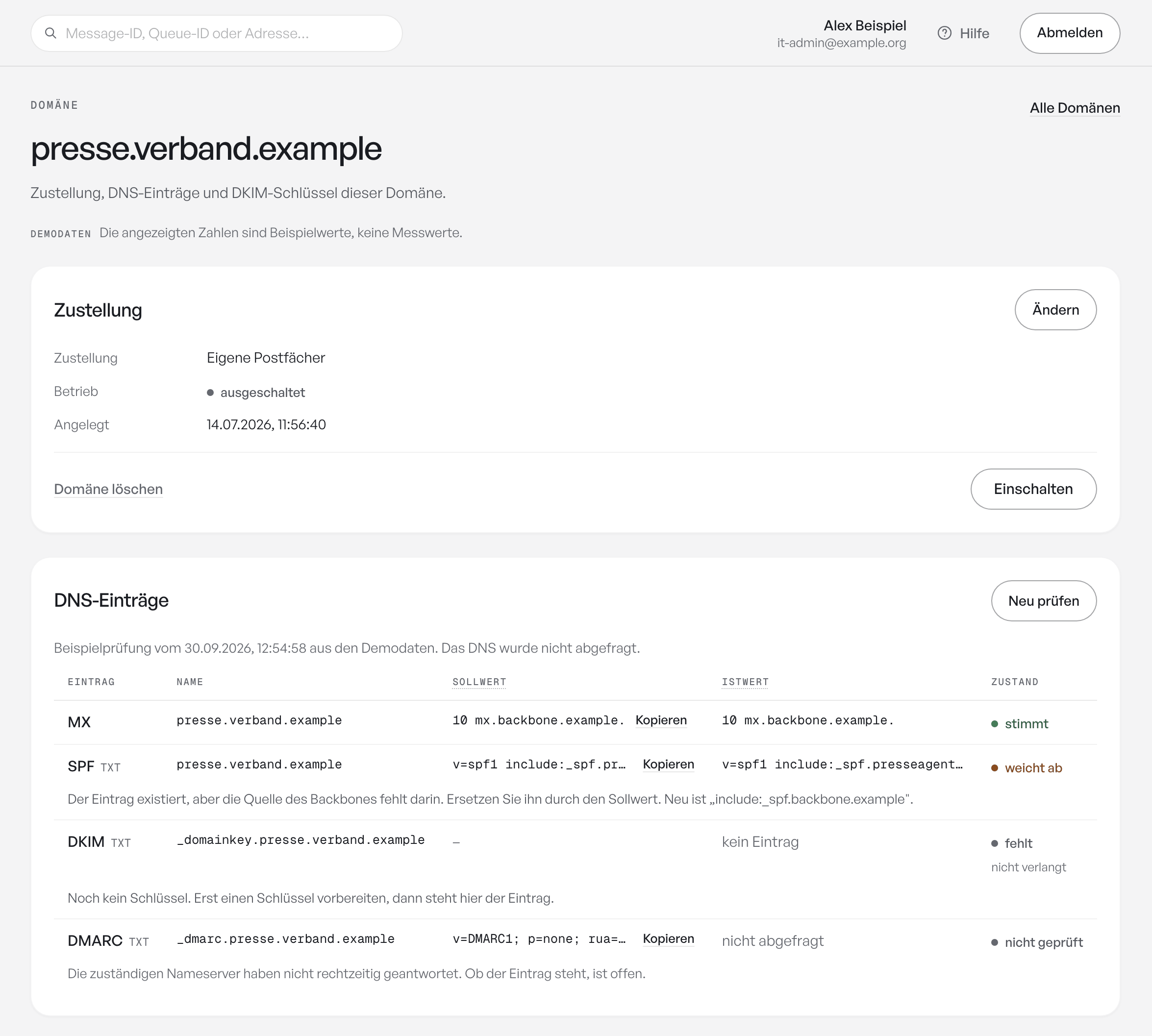Click the it-admin@example.org address
The width and height of the screenshot is (1152, 1036).
tap(841, 43)
